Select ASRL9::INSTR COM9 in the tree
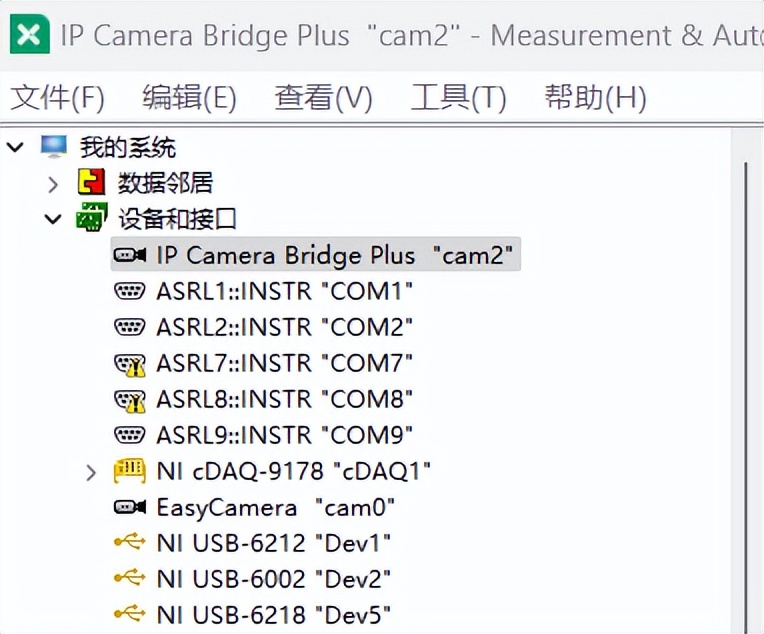764x634 pixels. tap(284, 435)
